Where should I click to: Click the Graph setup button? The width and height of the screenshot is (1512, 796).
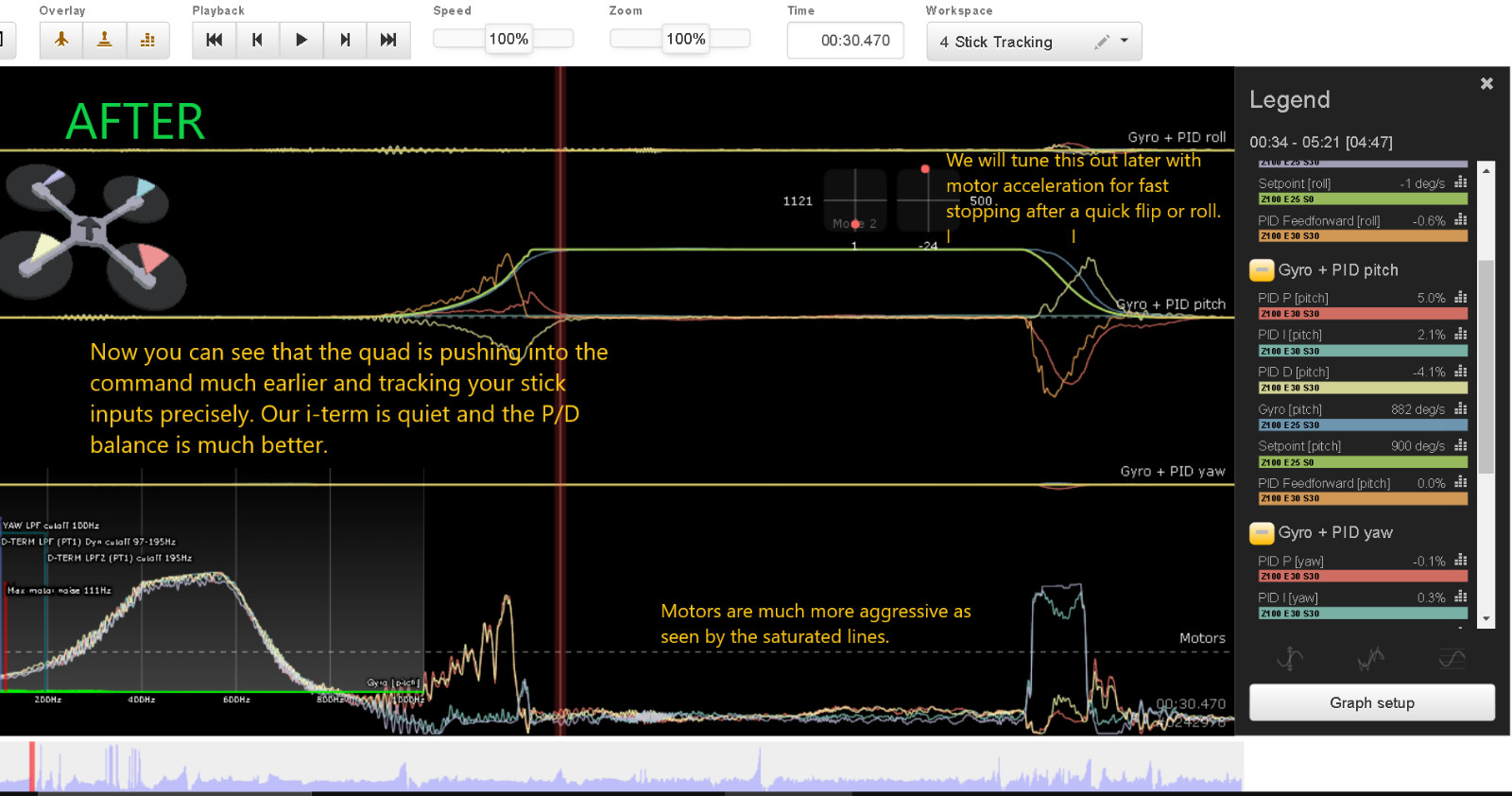pyautogui.click(x=1371, y=702)
